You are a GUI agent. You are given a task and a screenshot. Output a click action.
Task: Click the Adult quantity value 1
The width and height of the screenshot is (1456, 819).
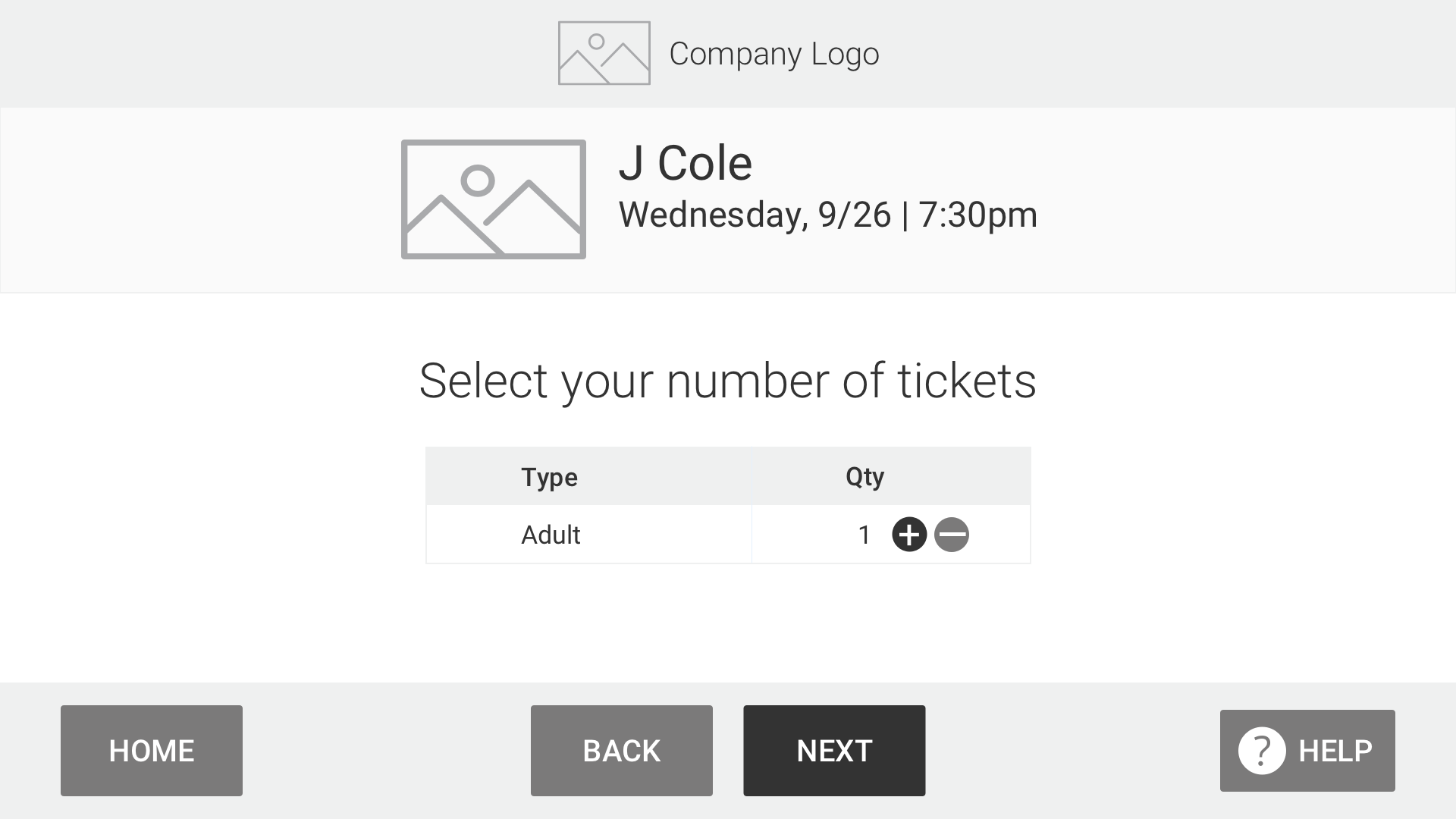tap(864, 535)
